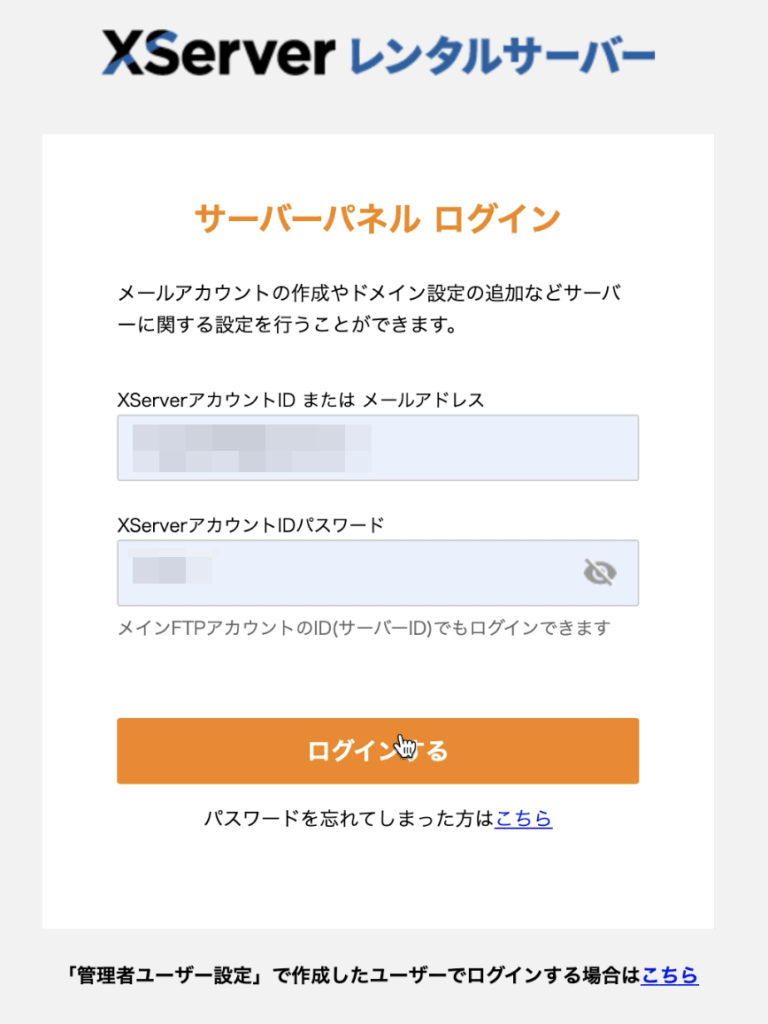This screenshot has height=1024, width=768.
Task: Click the XServerアカウントID または メールアドレス label
Action: click(300, 400)
